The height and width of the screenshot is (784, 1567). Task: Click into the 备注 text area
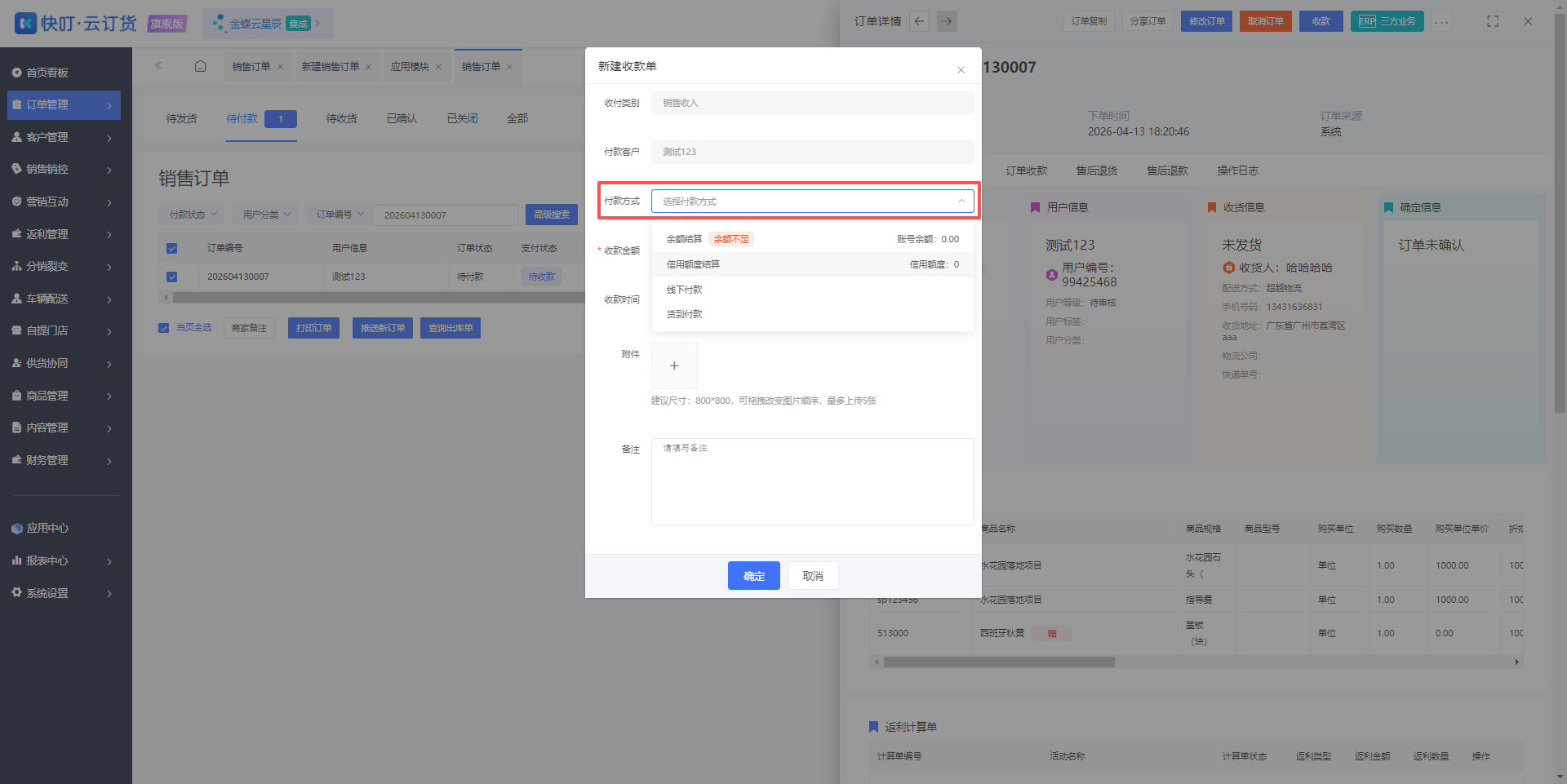point(812,481)
